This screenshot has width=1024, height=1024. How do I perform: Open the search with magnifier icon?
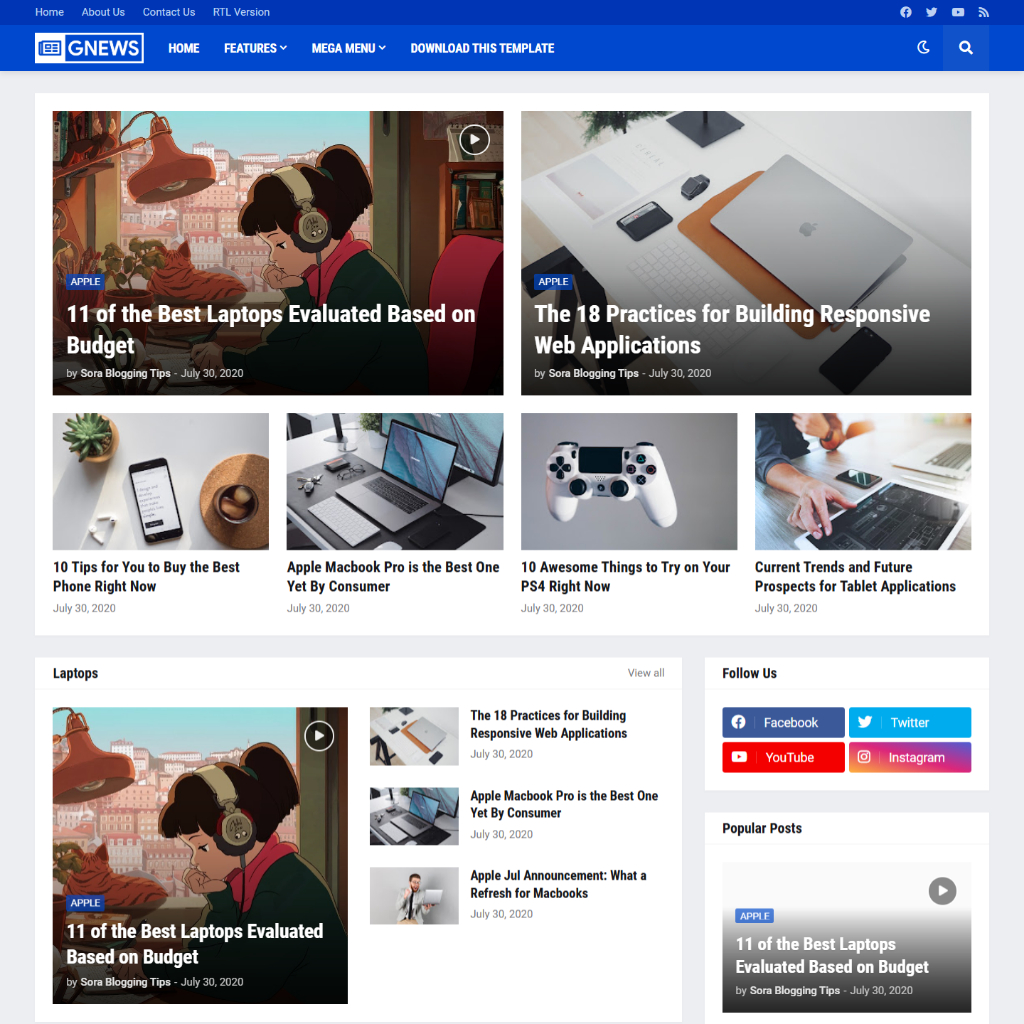click(x=965, y=48)
